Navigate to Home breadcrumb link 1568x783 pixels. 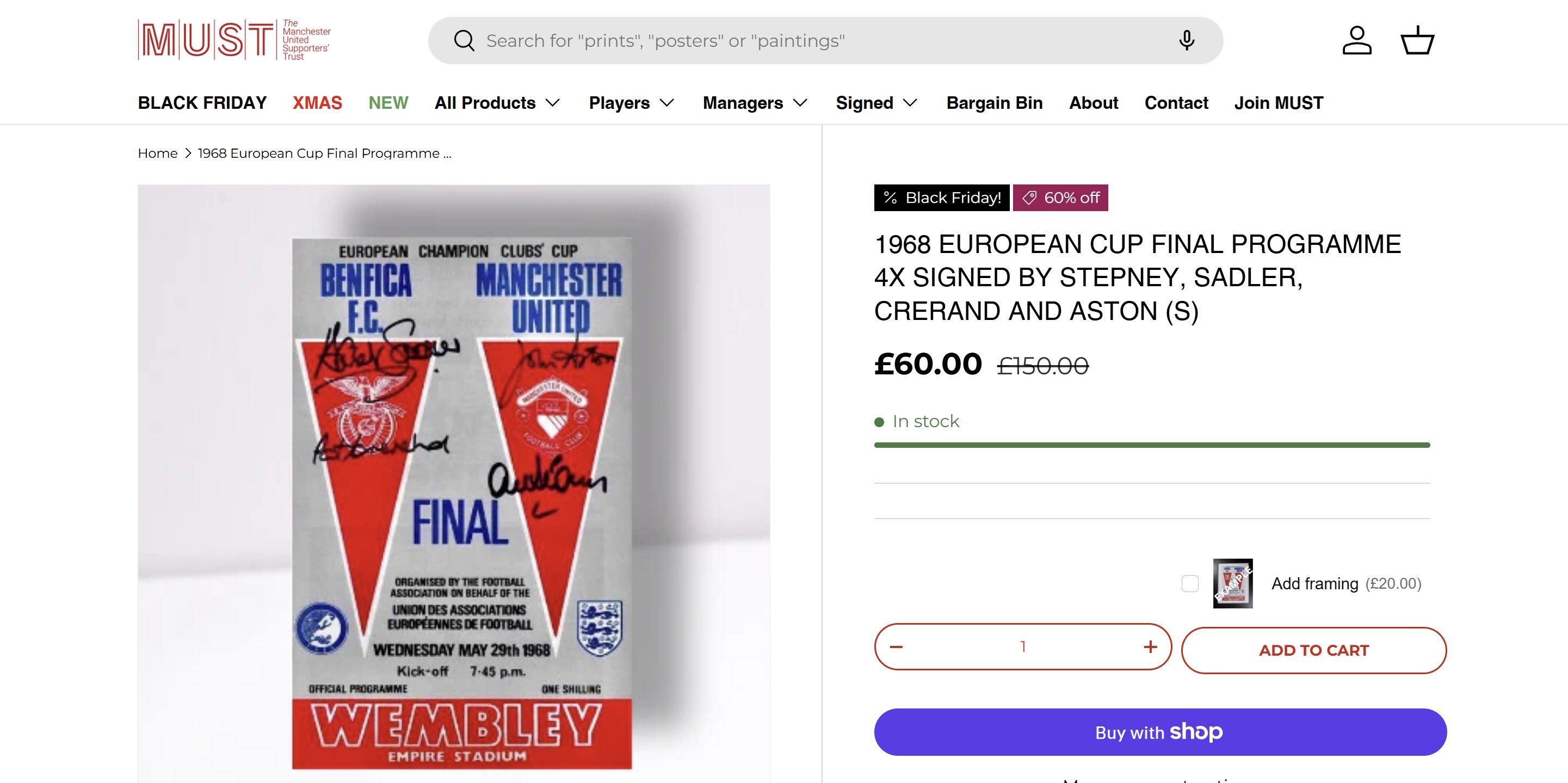click(x=158, y=153)
